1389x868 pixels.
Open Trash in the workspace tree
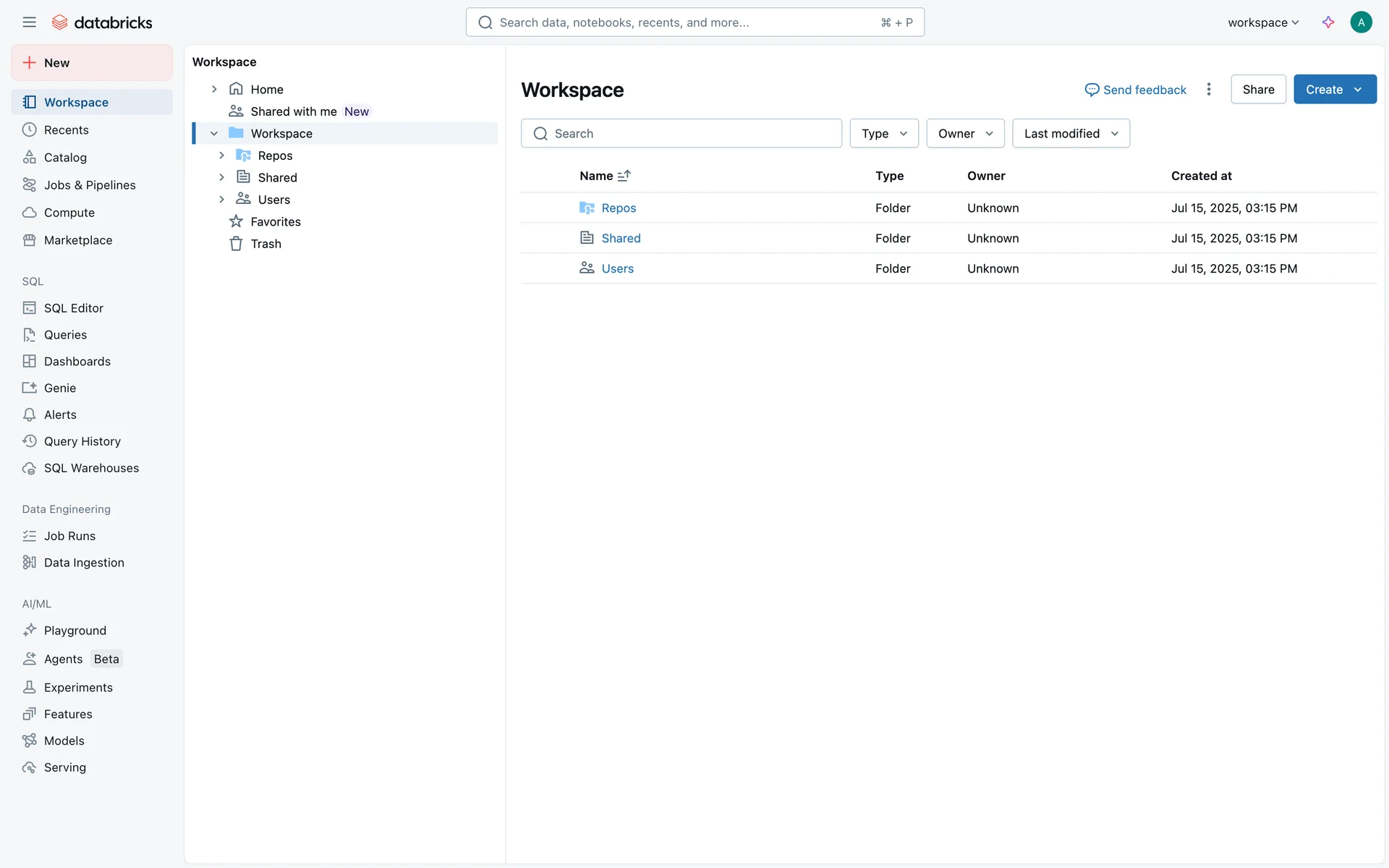pyautogui.click(x=266, y=244)
